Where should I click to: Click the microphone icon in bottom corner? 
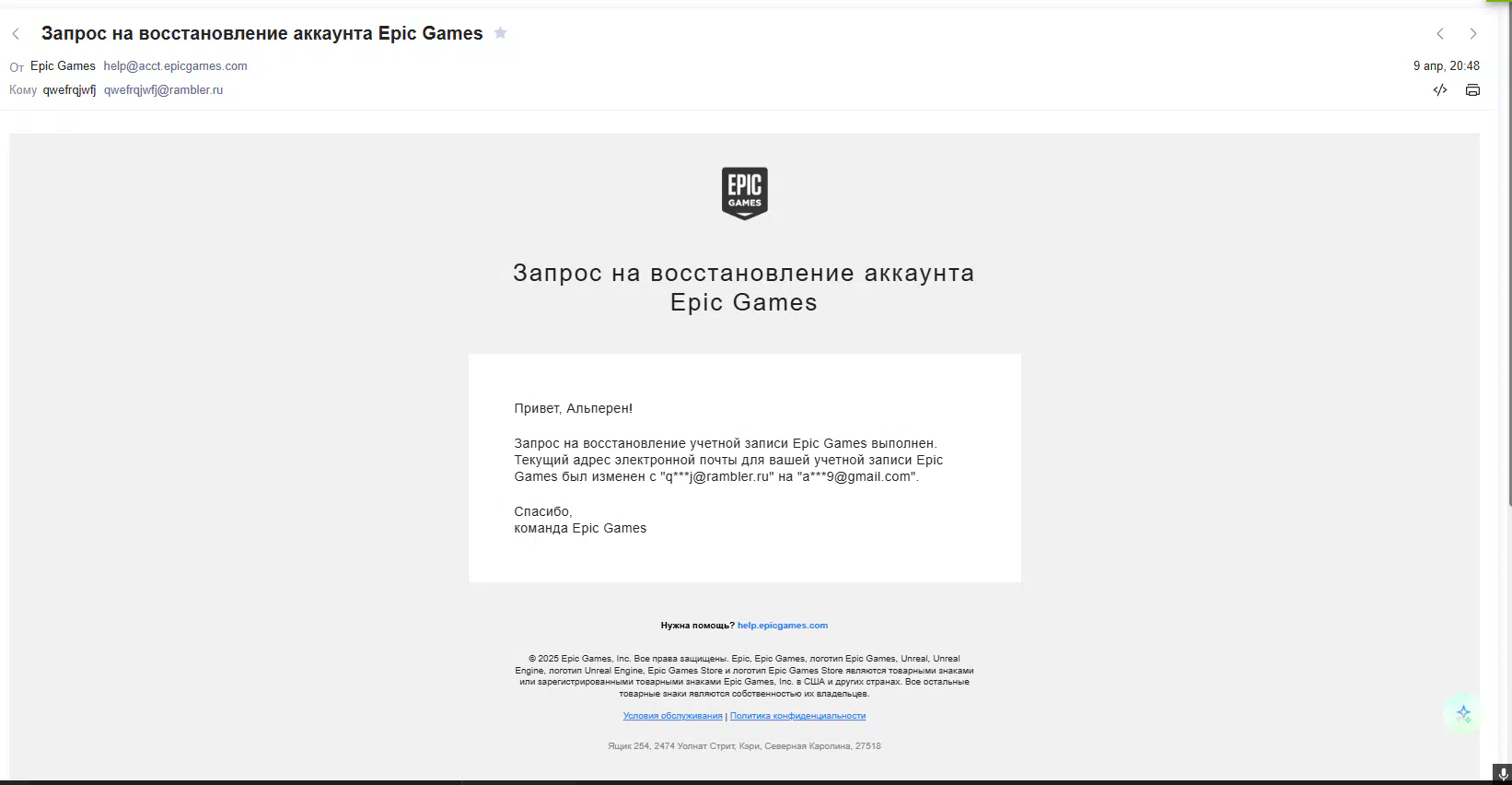pyautogui.click(x=1503, y=774)
